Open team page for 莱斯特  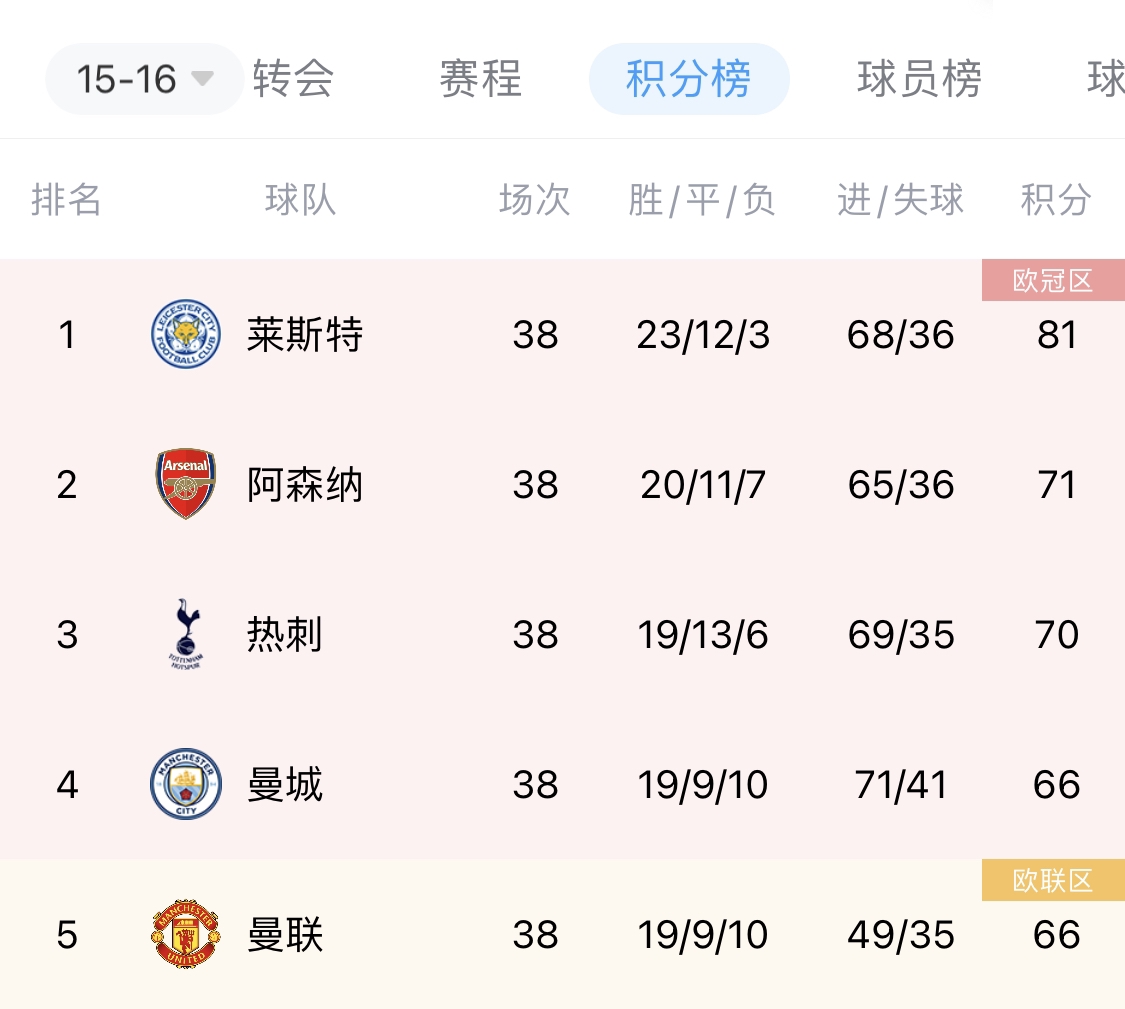(x=305, y=334)
